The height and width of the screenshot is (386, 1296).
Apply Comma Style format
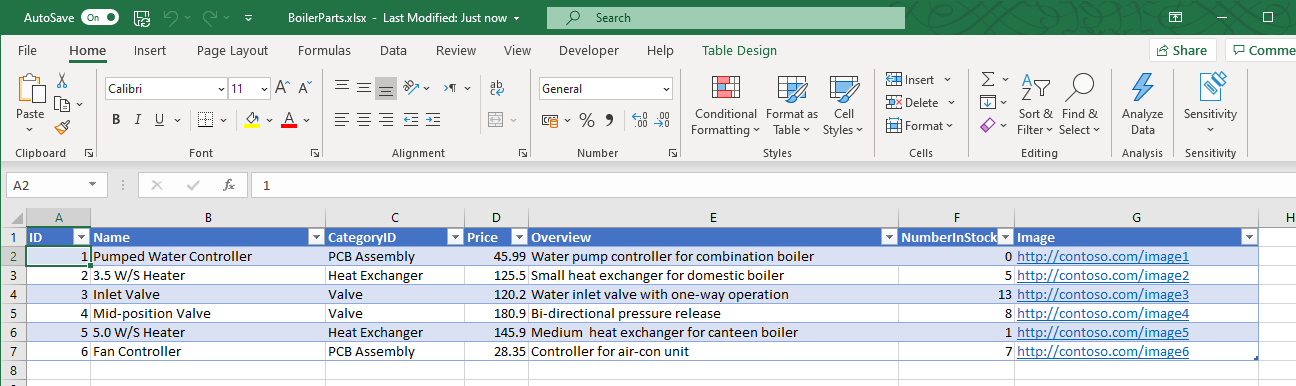pyautogui.click(x=610, y=120)
